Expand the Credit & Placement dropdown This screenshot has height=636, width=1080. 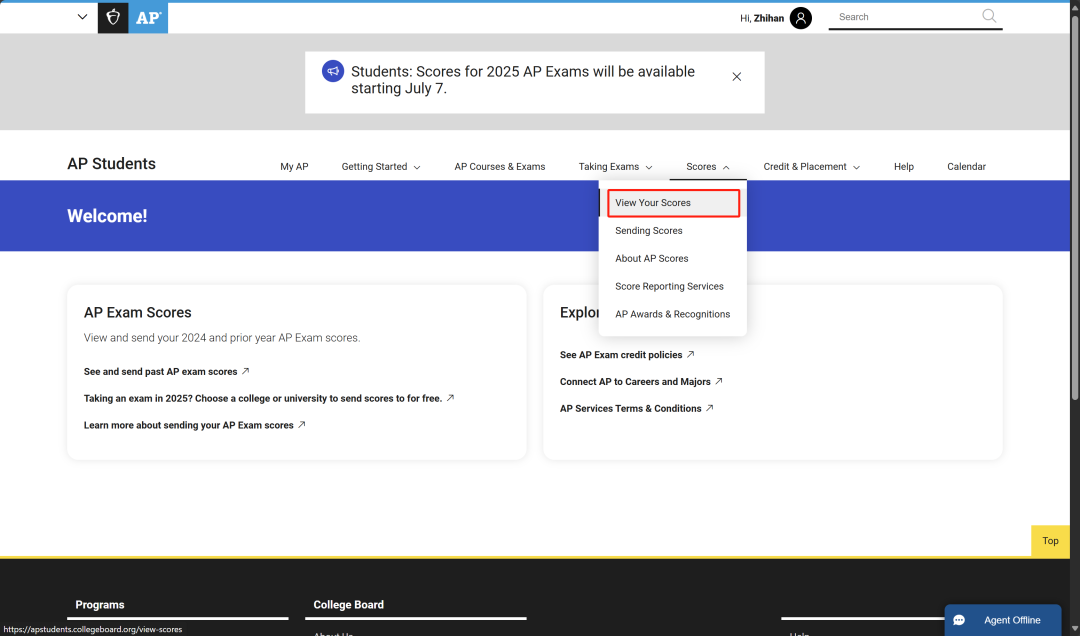pos(811,167)
